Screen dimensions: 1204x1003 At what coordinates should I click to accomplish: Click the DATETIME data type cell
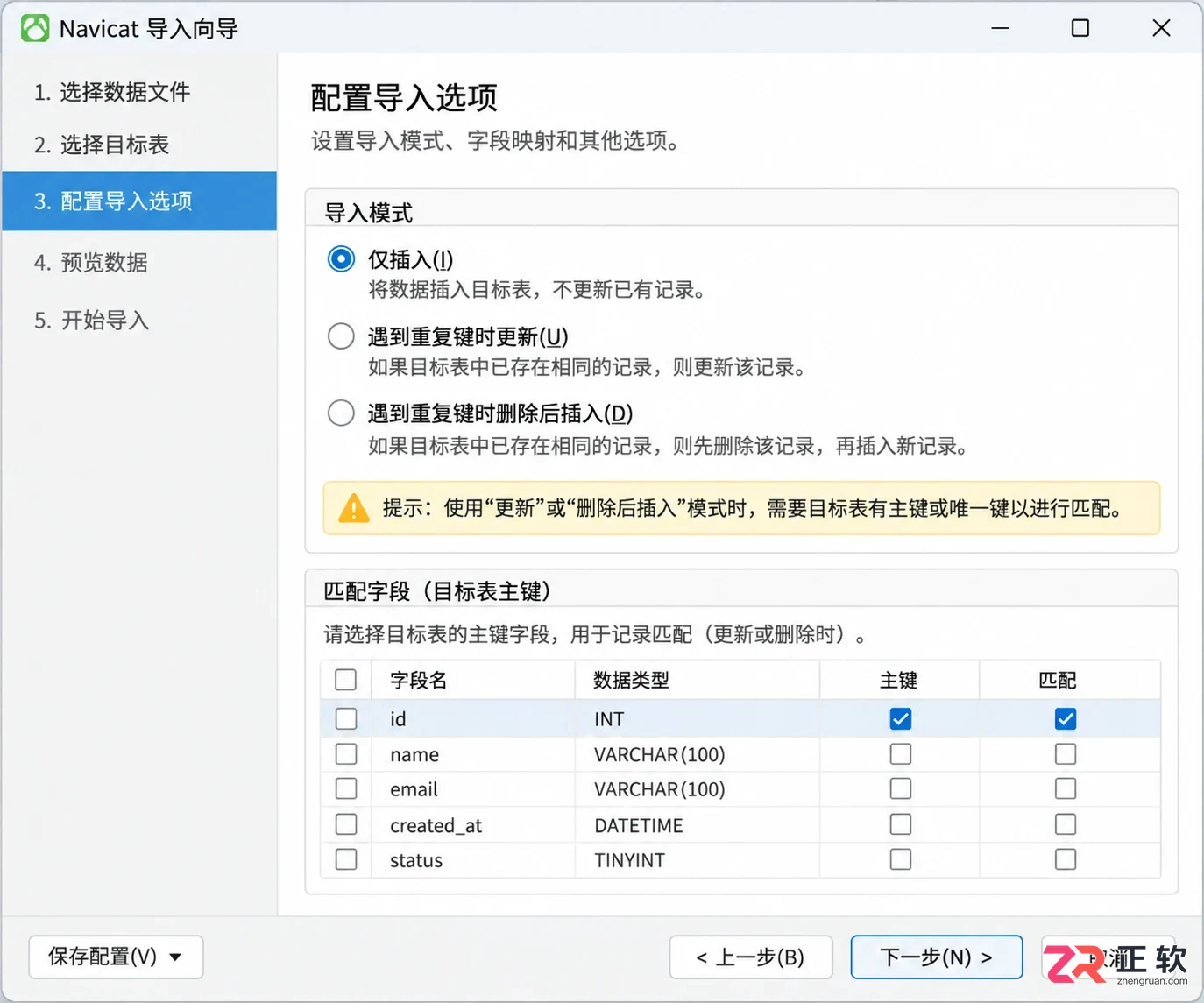click(x=698, y=824)
